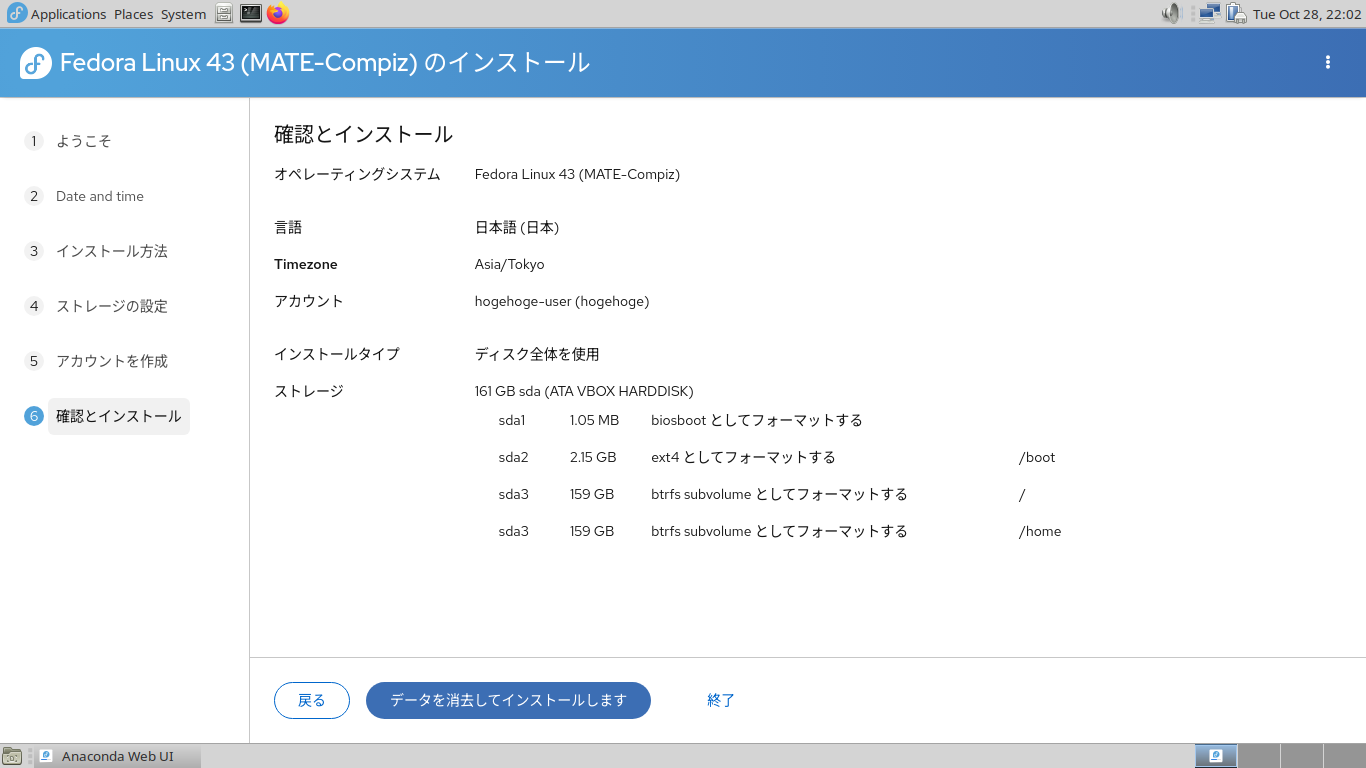
Task: Open the System menu
Action: [x=183, y=14]
